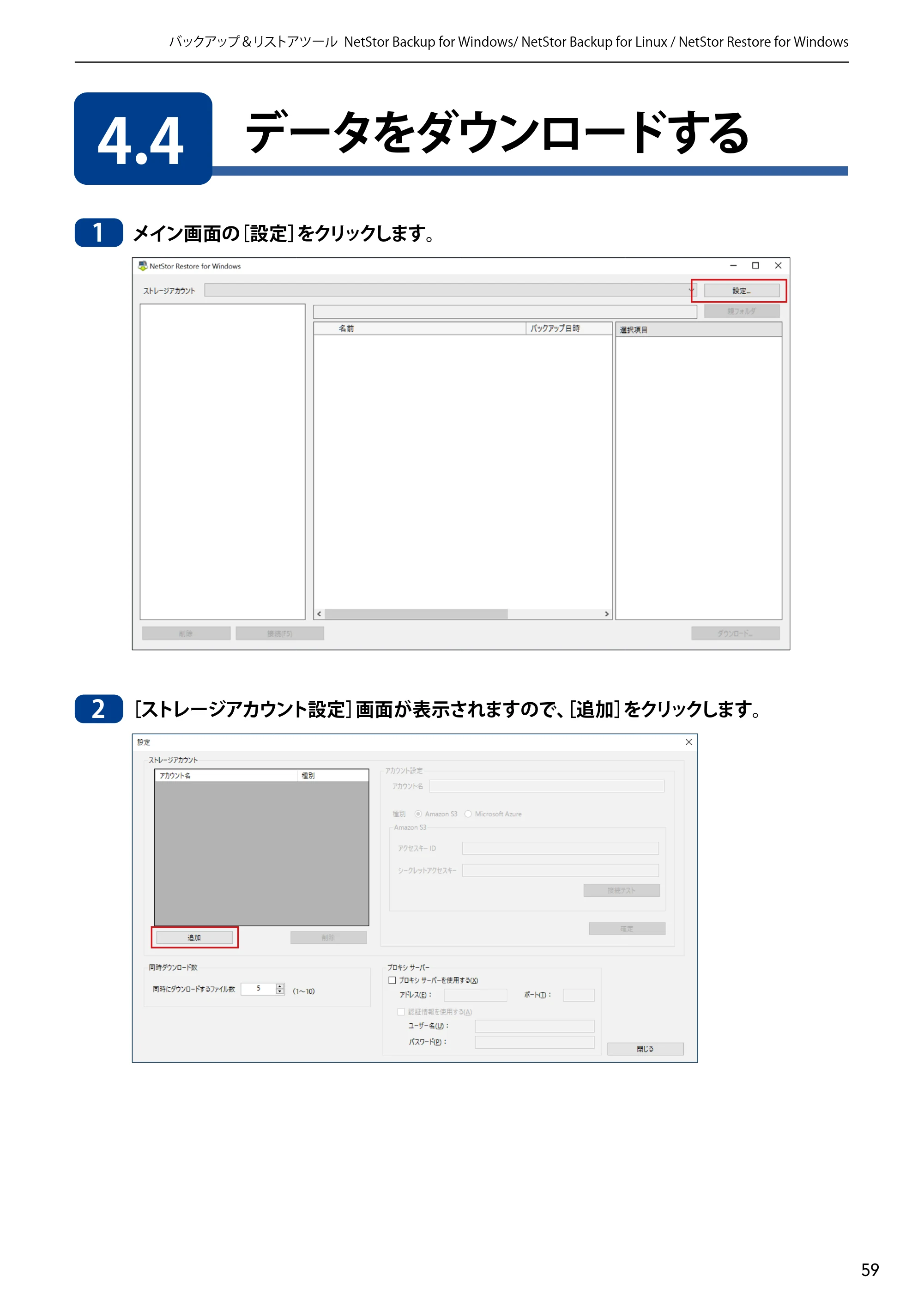Screen dimensions: 924x1307
Task: Click the right arrow of horizontal scrollbar
Action: (x=606, y=614)
